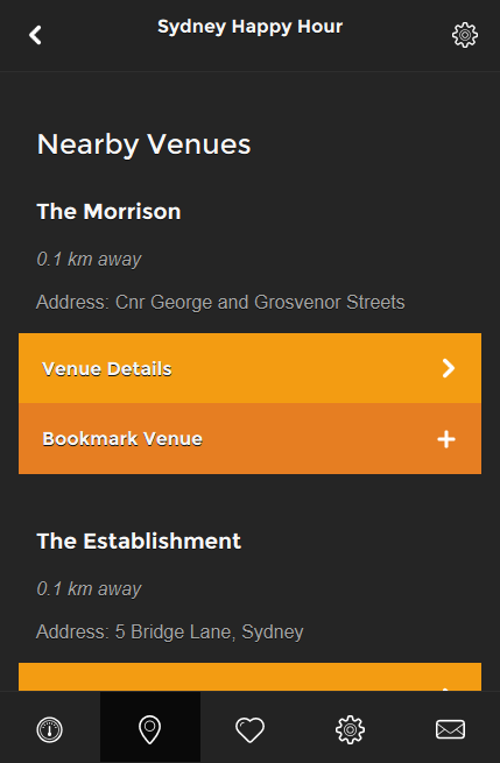This screenshot has height=763, width=500.
Task: Click the Sydney Happy Hour header title
Action: [250, 27]
